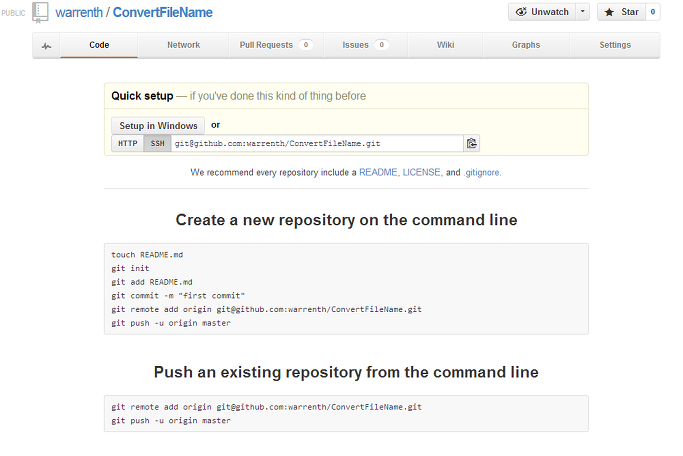Screen dimensions: 683x456
Task: Visit the warrenth user profile link
Action: tap(79, 12)
